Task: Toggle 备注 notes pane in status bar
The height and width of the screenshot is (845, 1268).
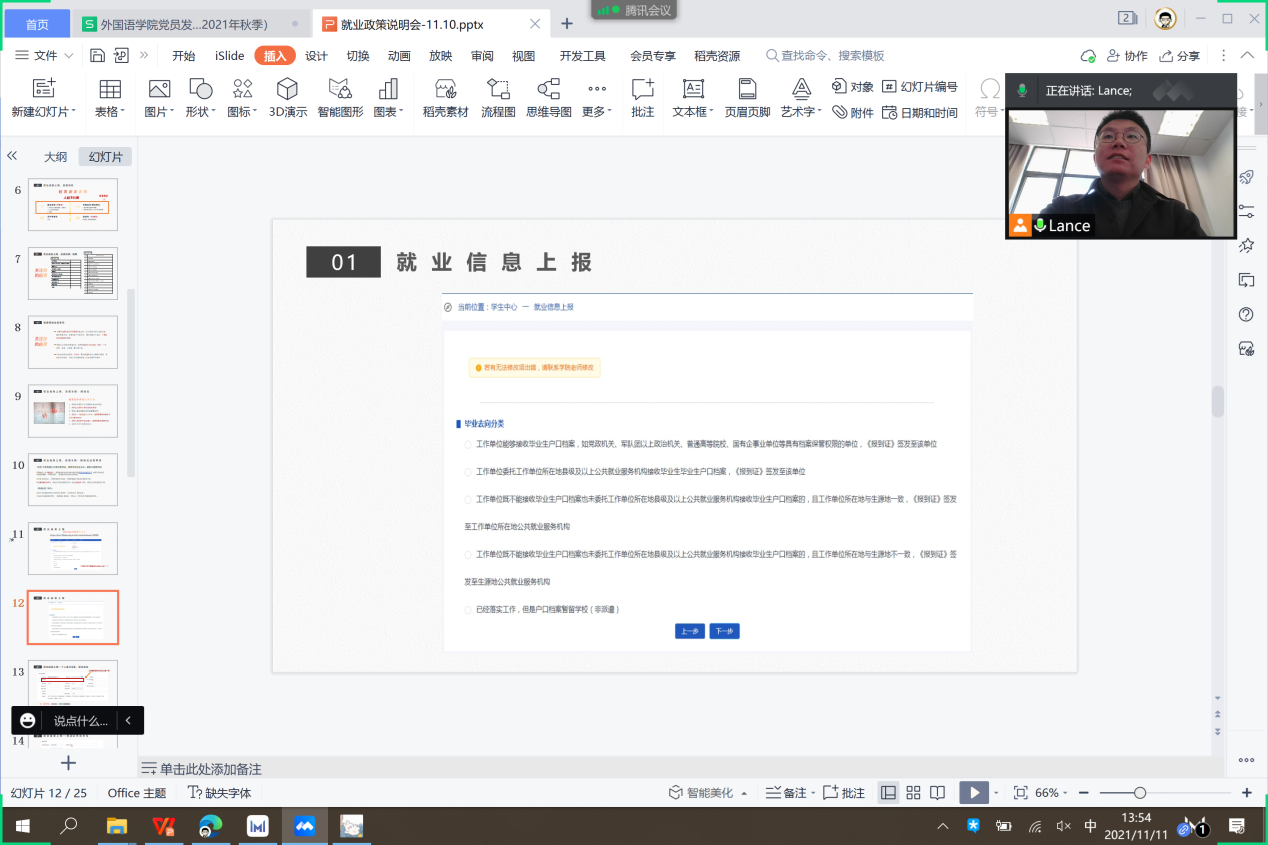Action: (x=790, y=793)
